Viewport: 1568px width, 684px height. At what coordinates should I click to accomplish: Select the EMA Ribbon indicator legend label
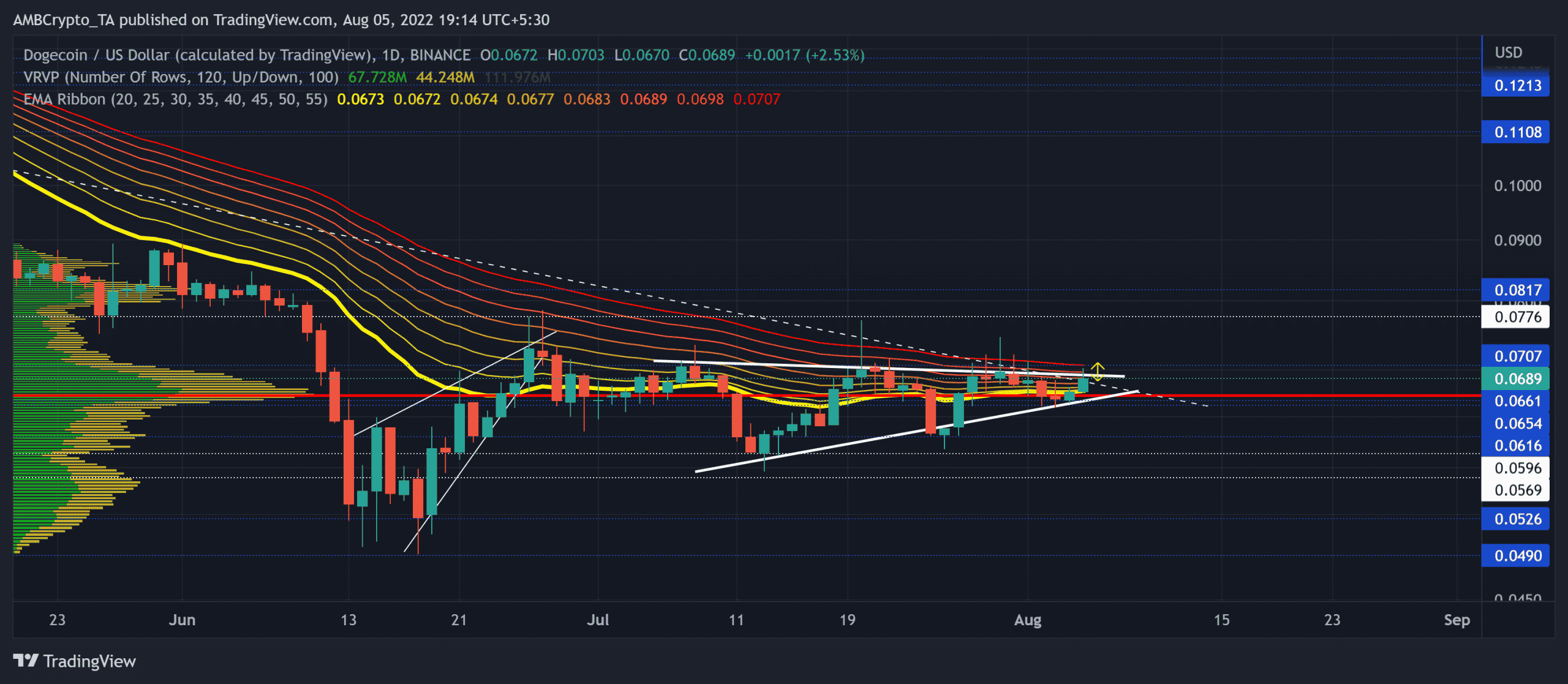[x=175, y=99]
